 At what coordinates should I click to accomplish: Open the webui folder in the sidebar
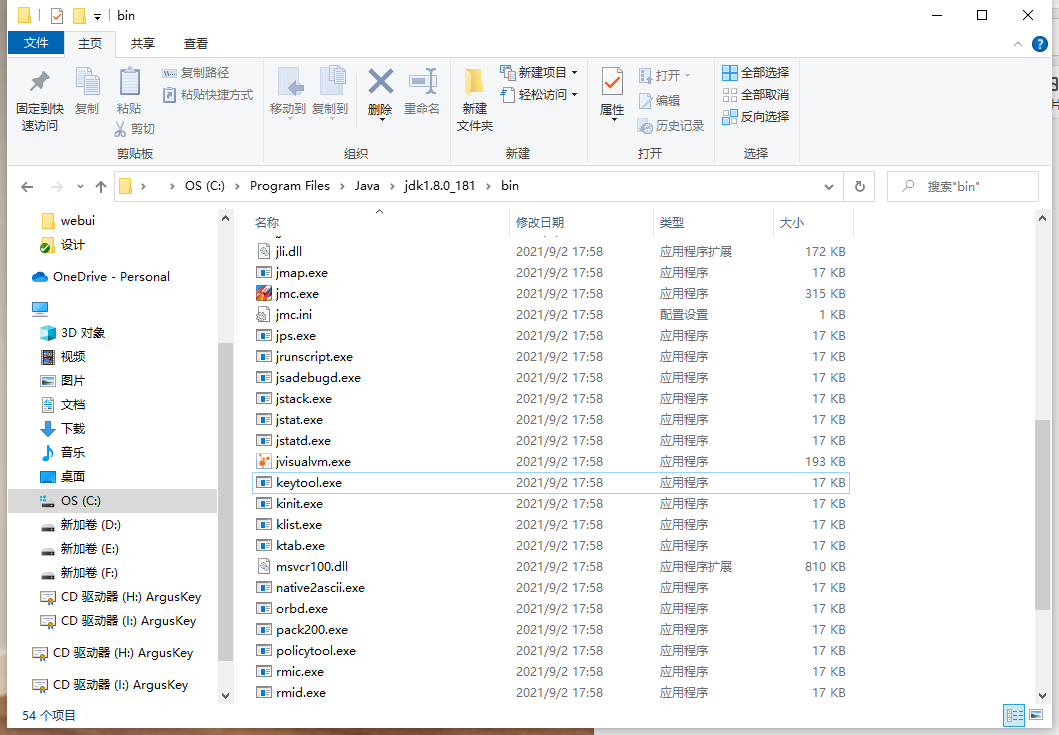coord(68,221)
